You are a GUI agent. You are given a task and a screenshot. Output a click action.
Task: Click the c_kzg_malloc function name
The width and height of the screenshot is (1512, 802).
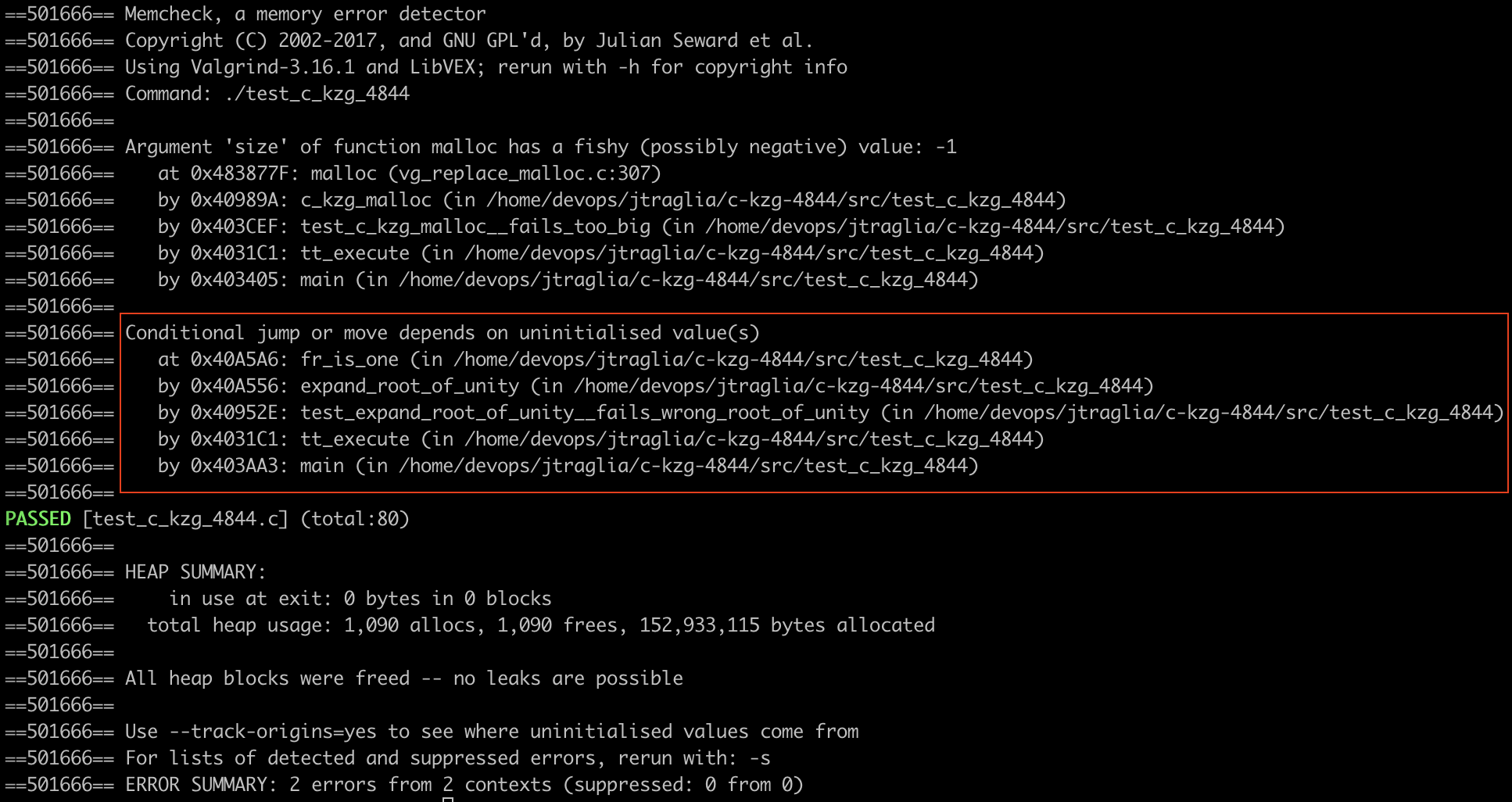365,200
